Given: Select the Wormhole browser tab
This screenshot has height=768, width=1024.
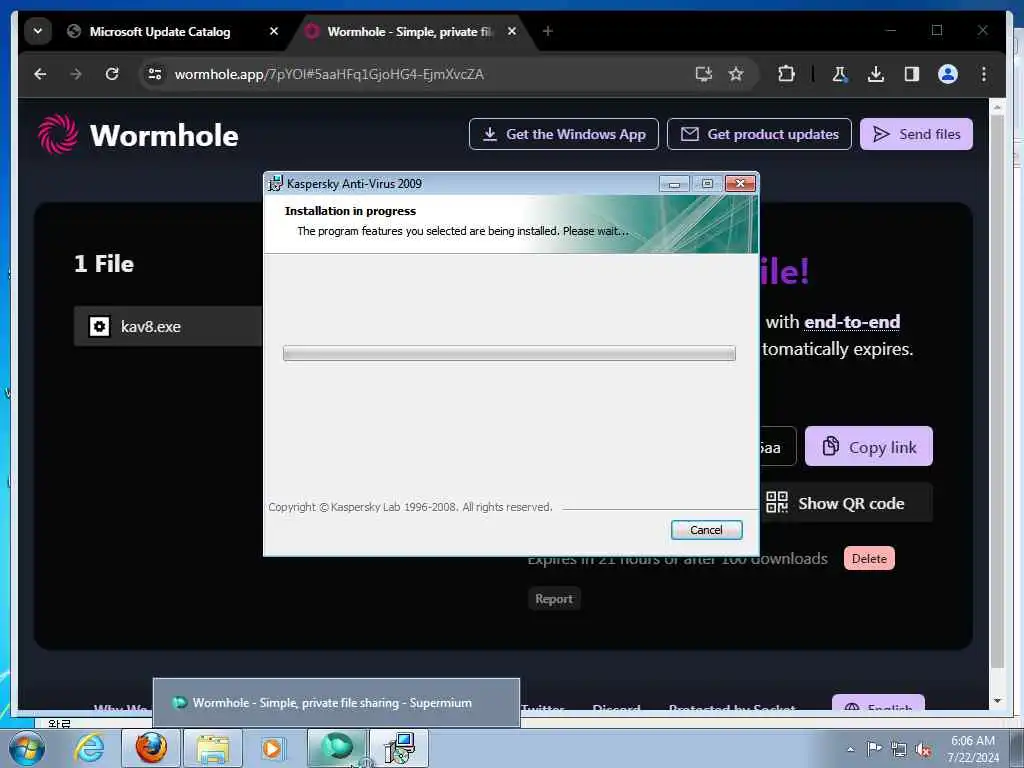Looking at the screenshot, I should (408, 31).
